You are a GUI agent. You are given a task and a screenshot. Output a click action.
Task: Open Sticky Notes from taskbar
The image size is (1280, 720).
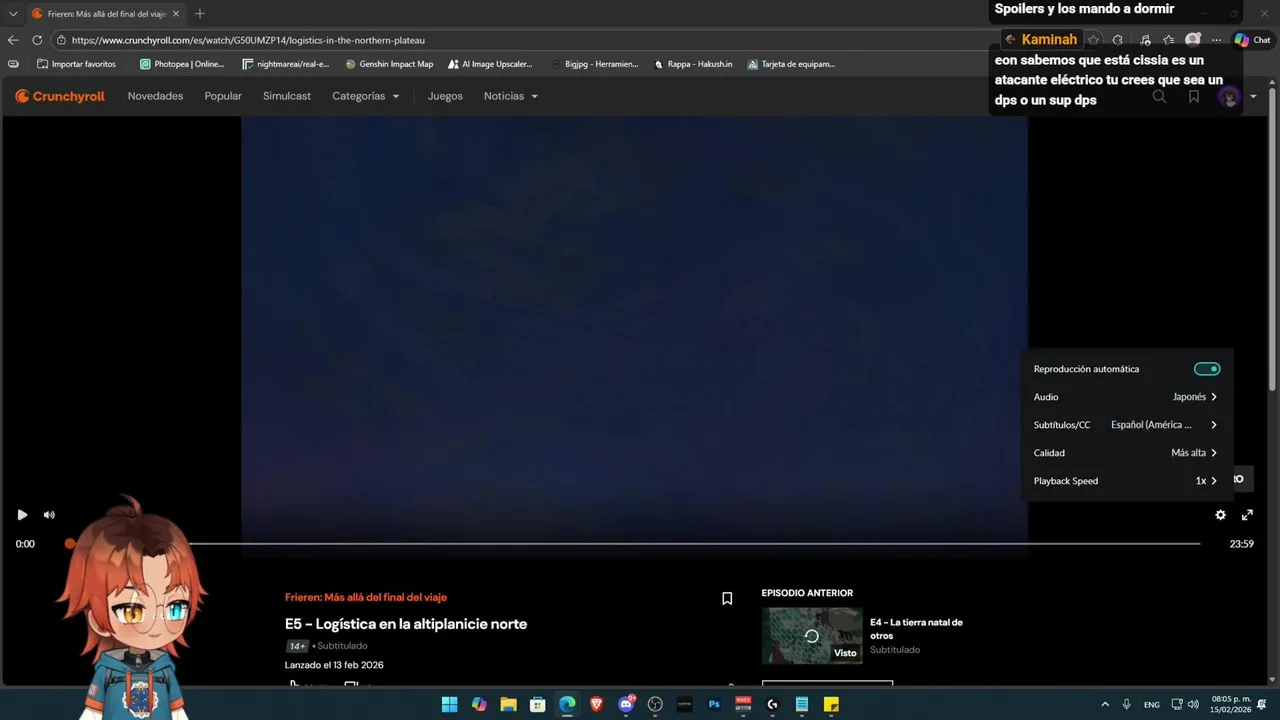[x=831, y=704]
